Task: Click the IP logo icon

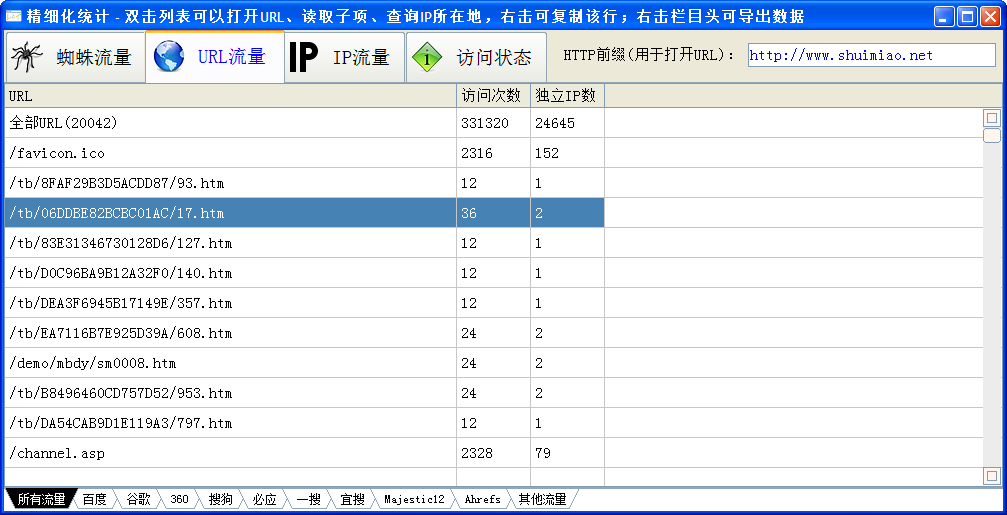Action: (x=303, y=57)
